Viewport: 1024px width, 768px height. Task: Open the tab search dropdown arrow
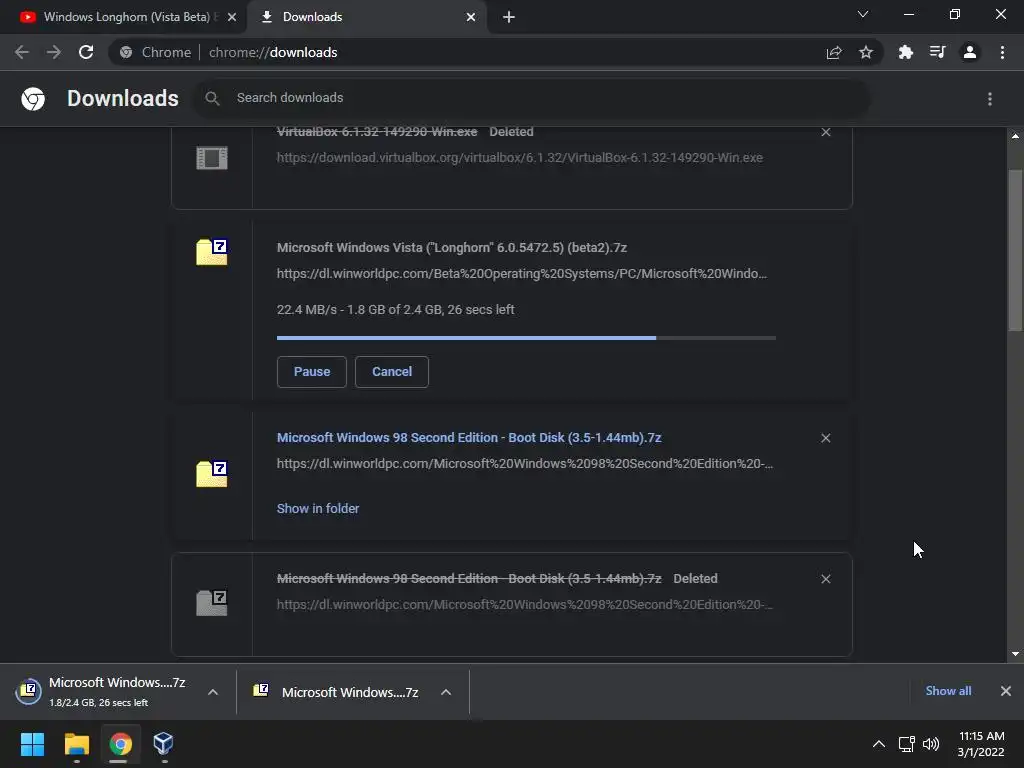point(863,14)
